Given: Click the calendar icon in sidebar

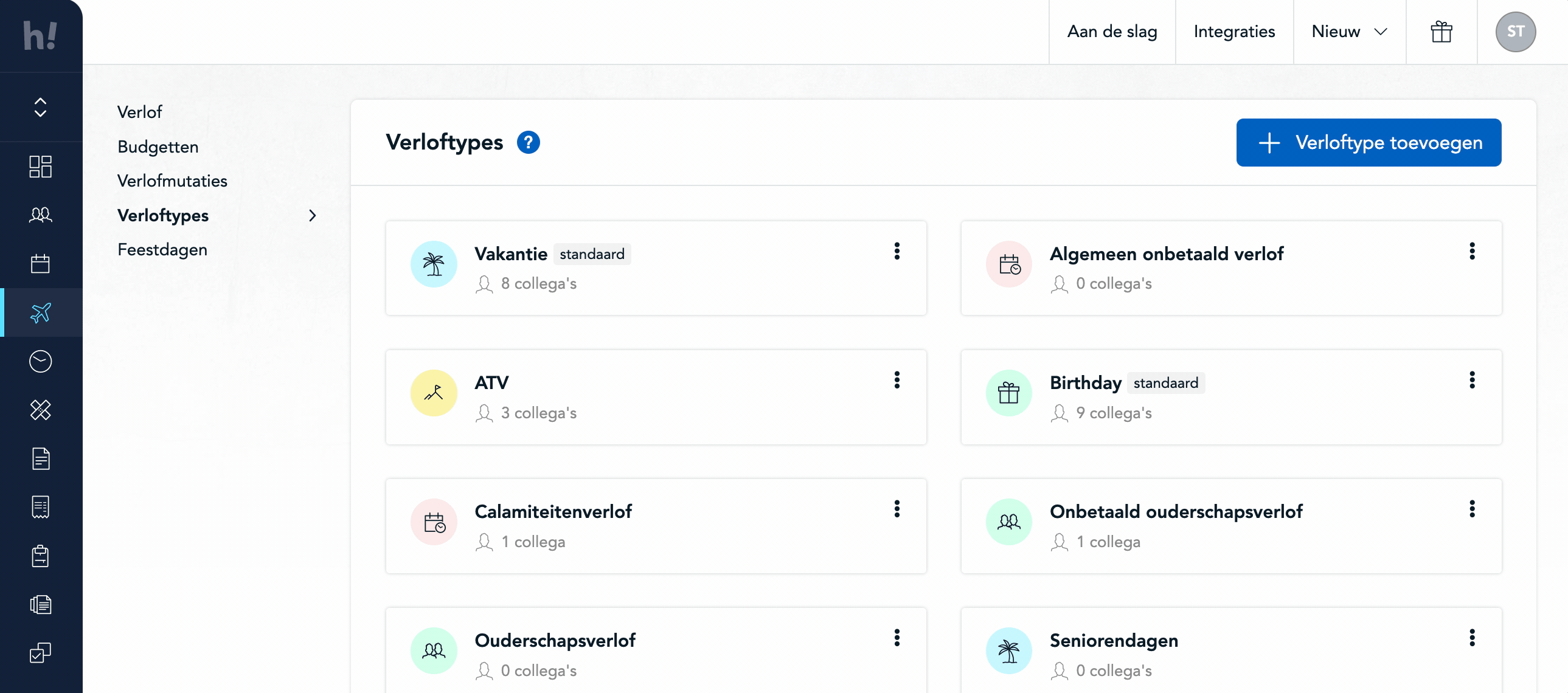Looking at the screenshot, I should coord(40,263).
